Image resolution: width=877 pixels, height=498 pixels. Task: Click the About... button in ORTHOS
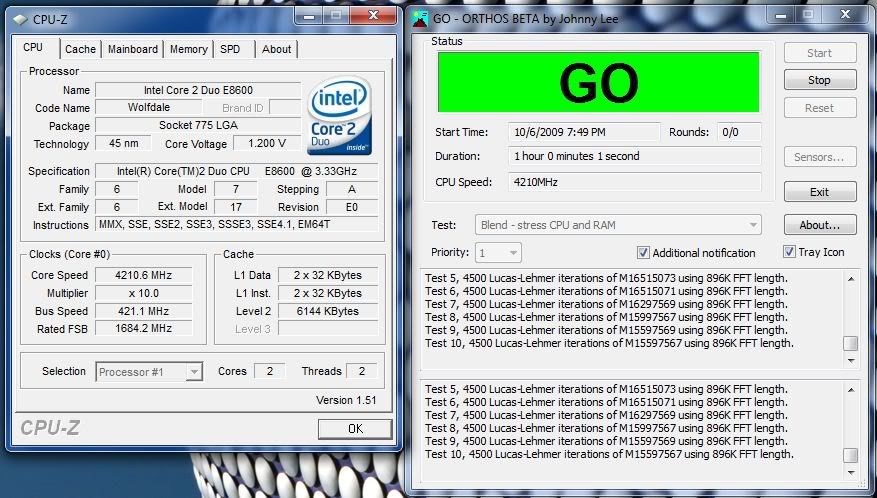[x=819, y=225]
